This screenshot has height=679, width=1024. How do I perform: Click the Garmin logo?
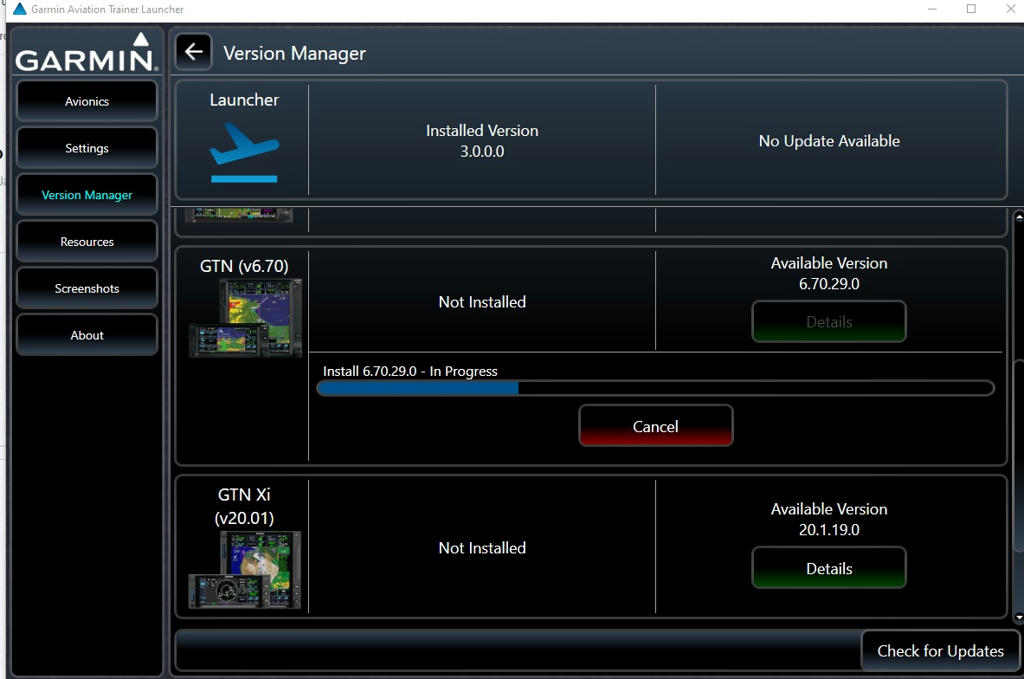[x=86, y=53]
